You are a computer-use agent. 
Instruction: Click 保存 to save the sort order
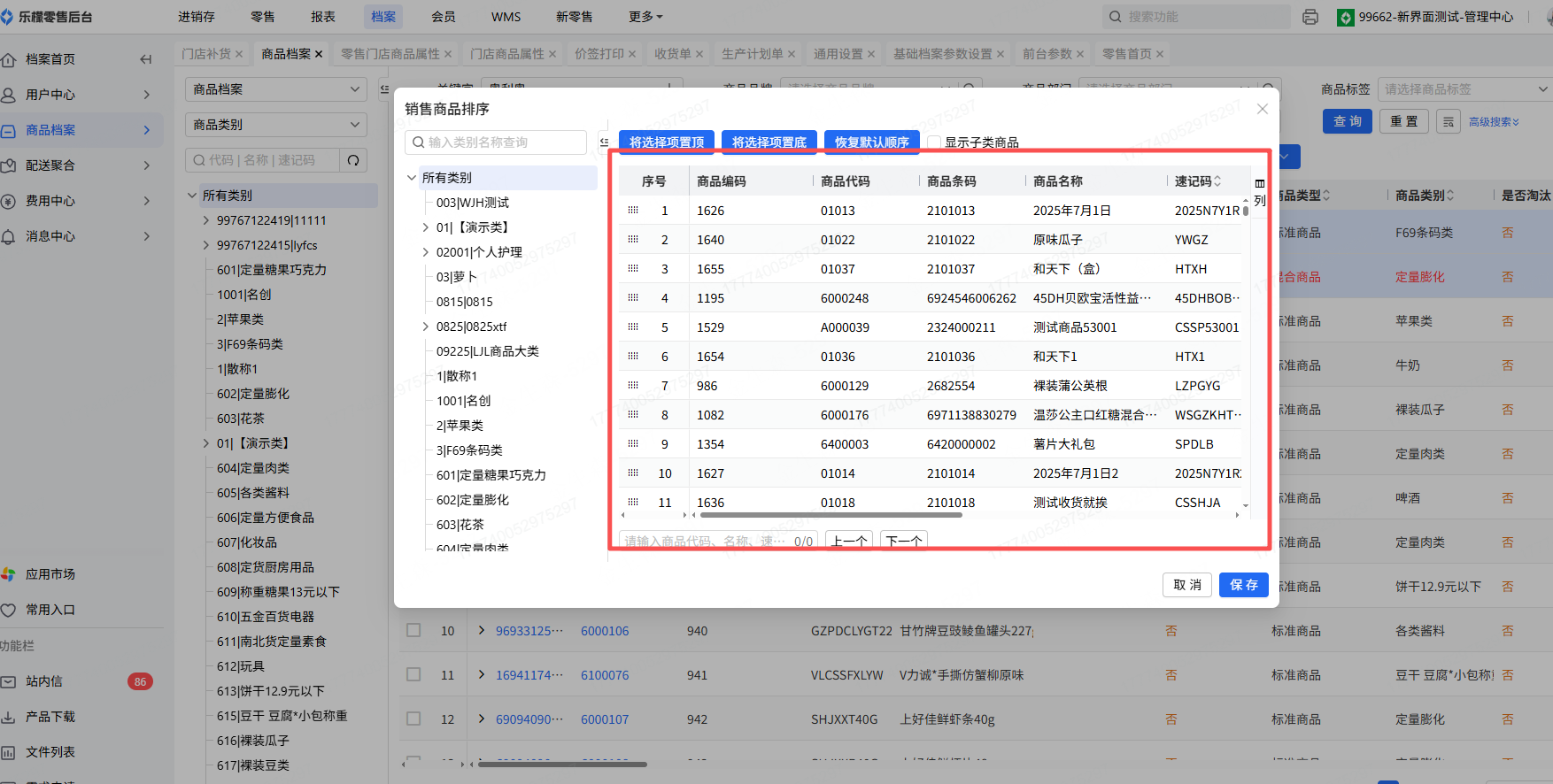[1243, 585]
